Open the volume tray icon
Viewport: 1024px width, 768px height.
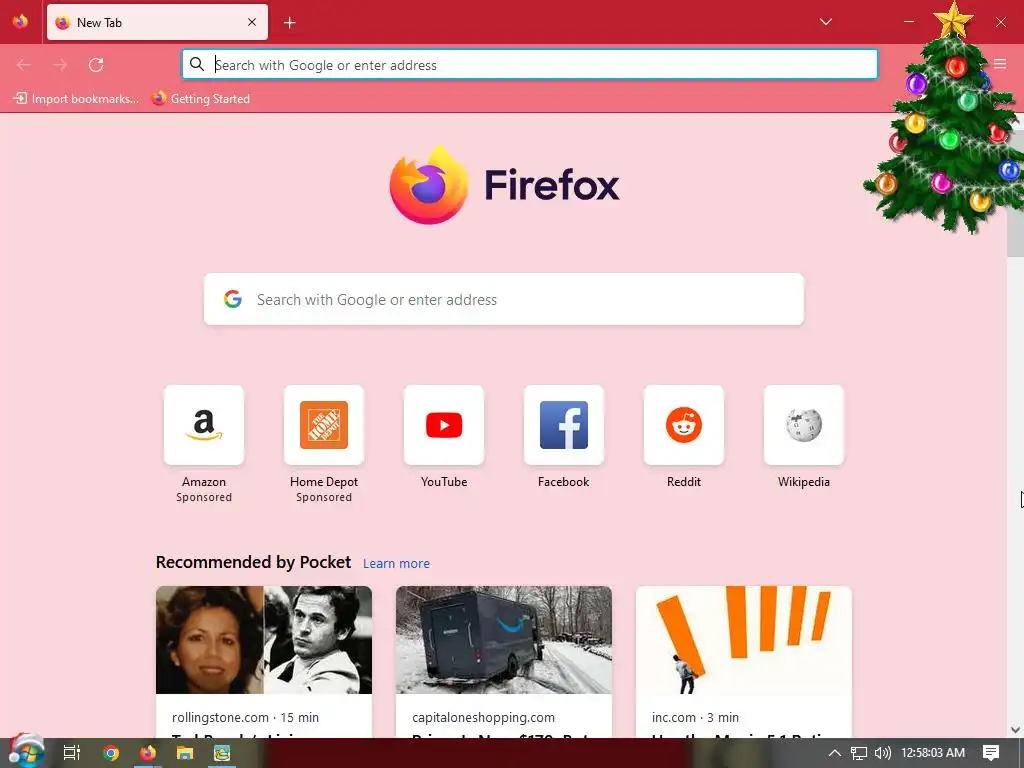click(x=882, y=753)
